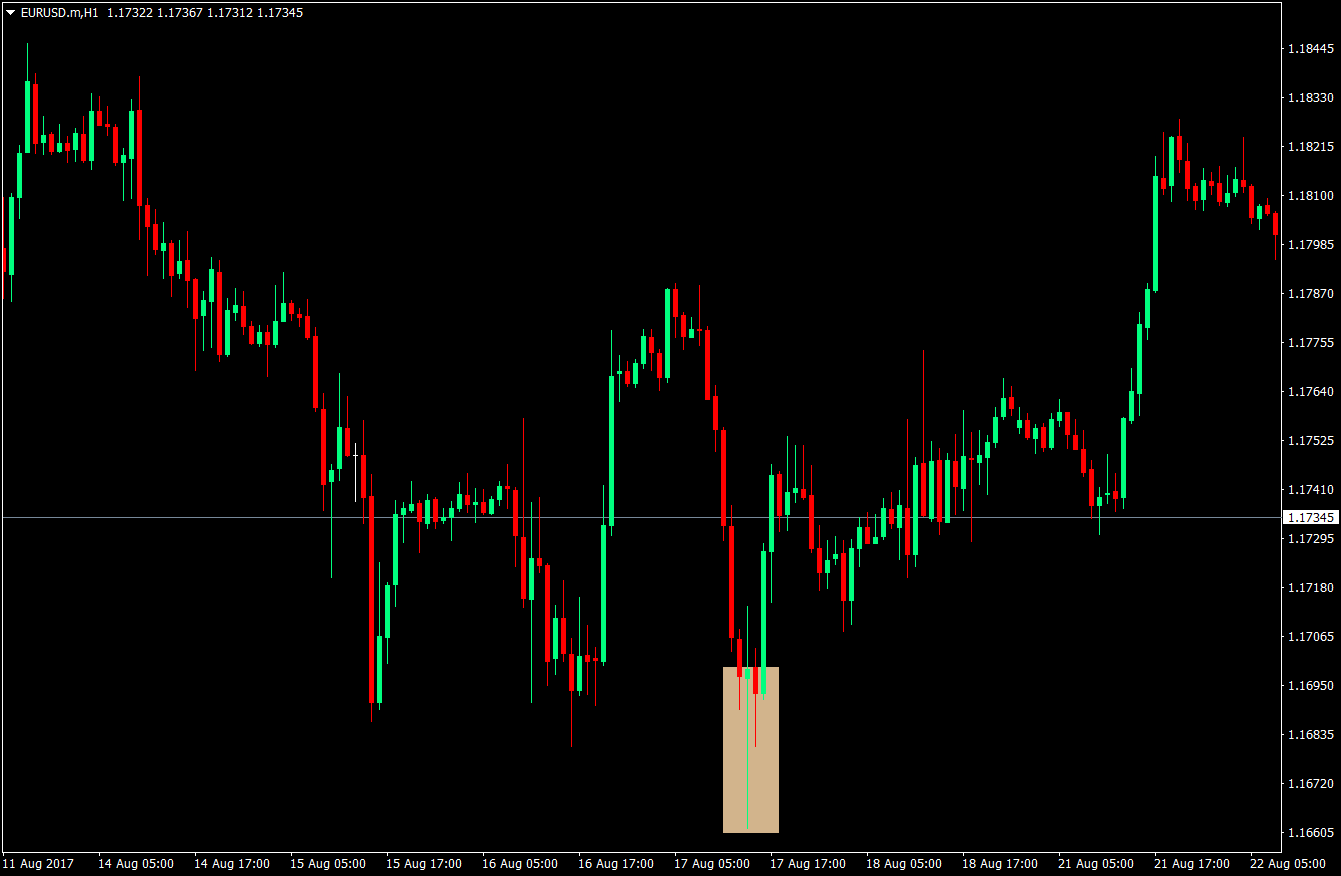Click the 1.18445 price axis label

pyautogui.click(x=1309, y=46)
